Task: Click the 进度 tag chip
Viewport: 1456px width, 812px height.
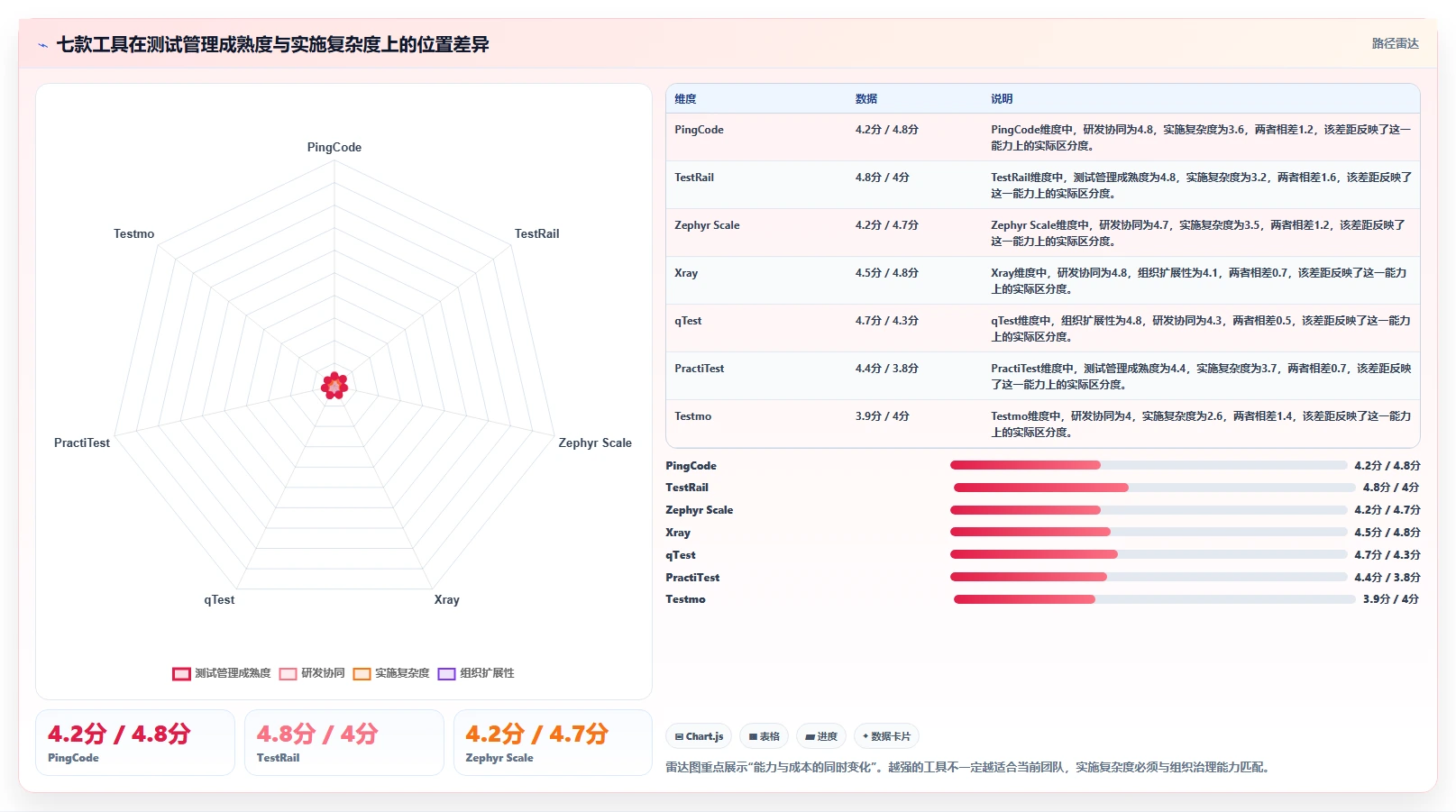Action: tap(821, 736)
